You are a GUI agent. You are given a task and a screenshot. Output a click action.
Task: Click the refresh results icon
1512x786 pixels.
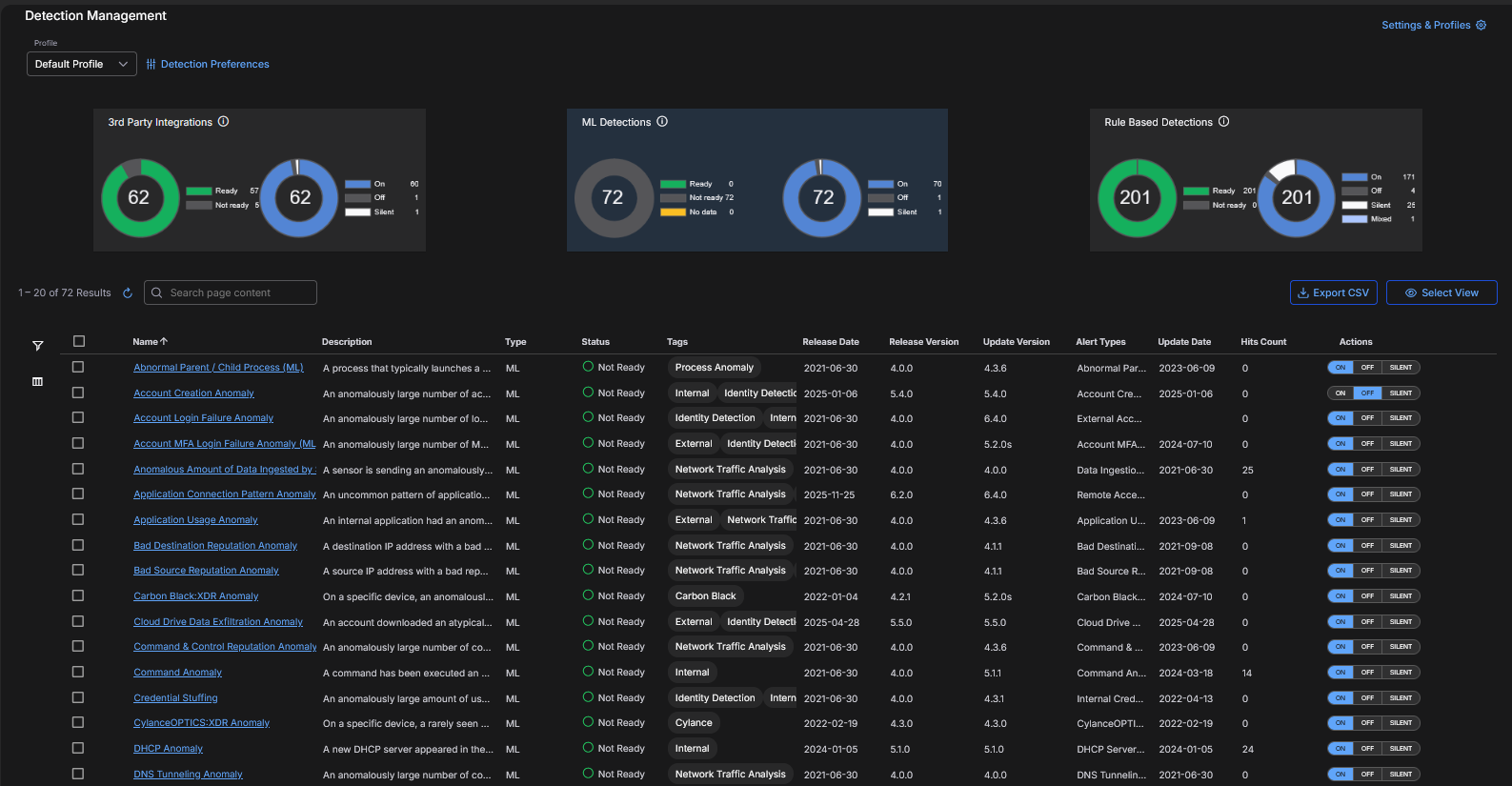coord(128,293)
